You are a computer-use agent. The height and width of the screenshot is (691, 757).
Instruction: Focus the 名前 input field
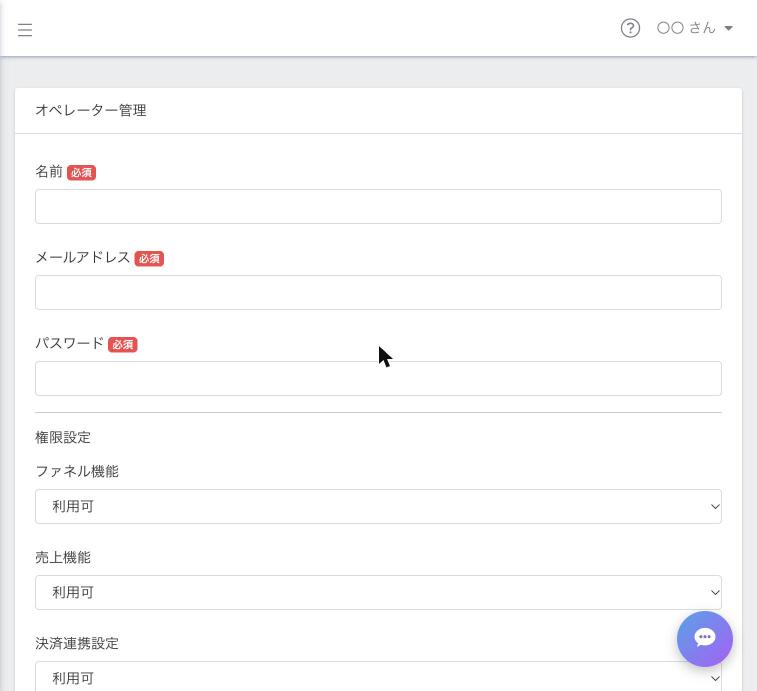(x=378, y=206)
